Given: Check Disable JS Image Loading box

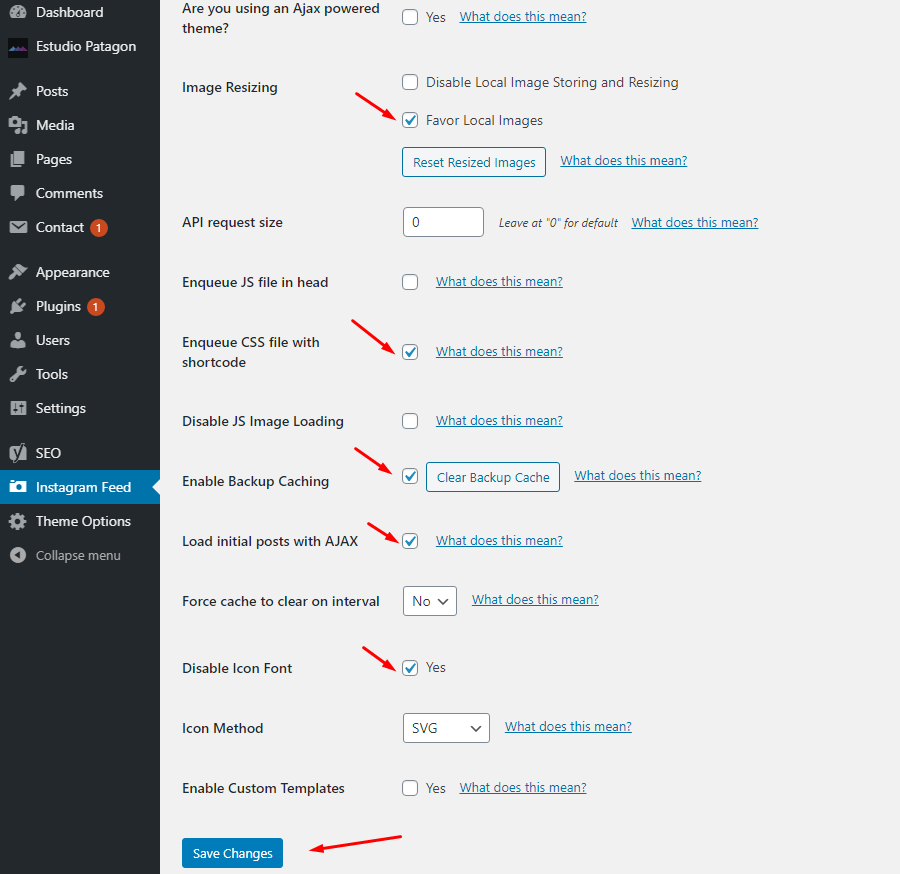Looking at the screenshot, I should (410, 421).
